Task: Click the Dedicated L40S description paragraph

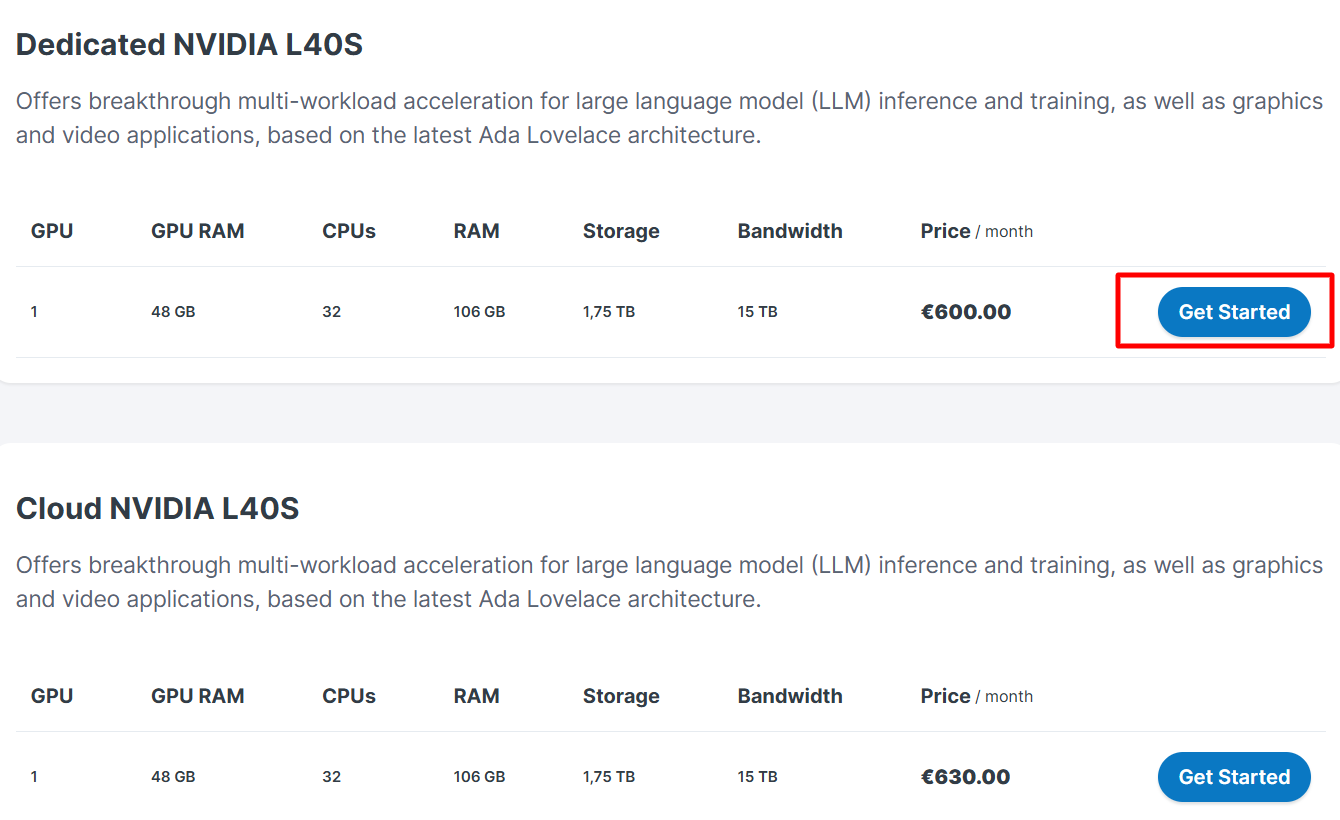Action: [669, 118]
